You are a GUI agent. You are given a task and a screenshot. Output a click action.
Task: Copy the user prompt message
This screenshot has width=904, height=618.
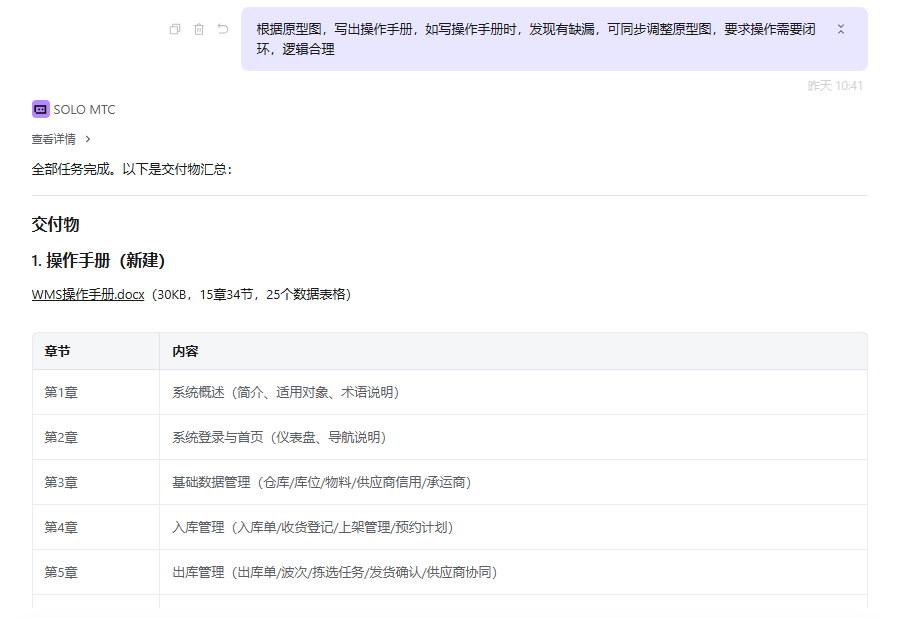click(175, 30)
